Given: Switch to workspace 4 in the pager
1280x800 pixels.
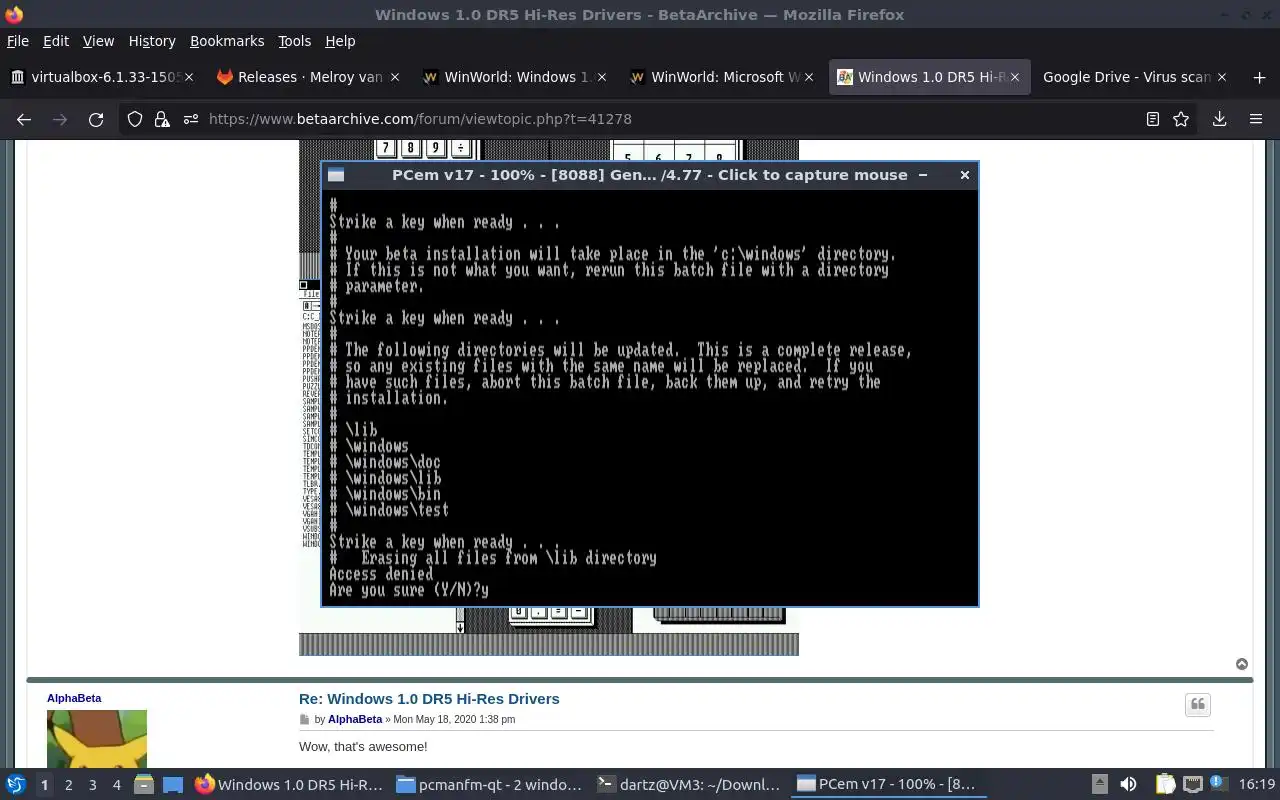Looking at the screenshot, I should [117, 785].
